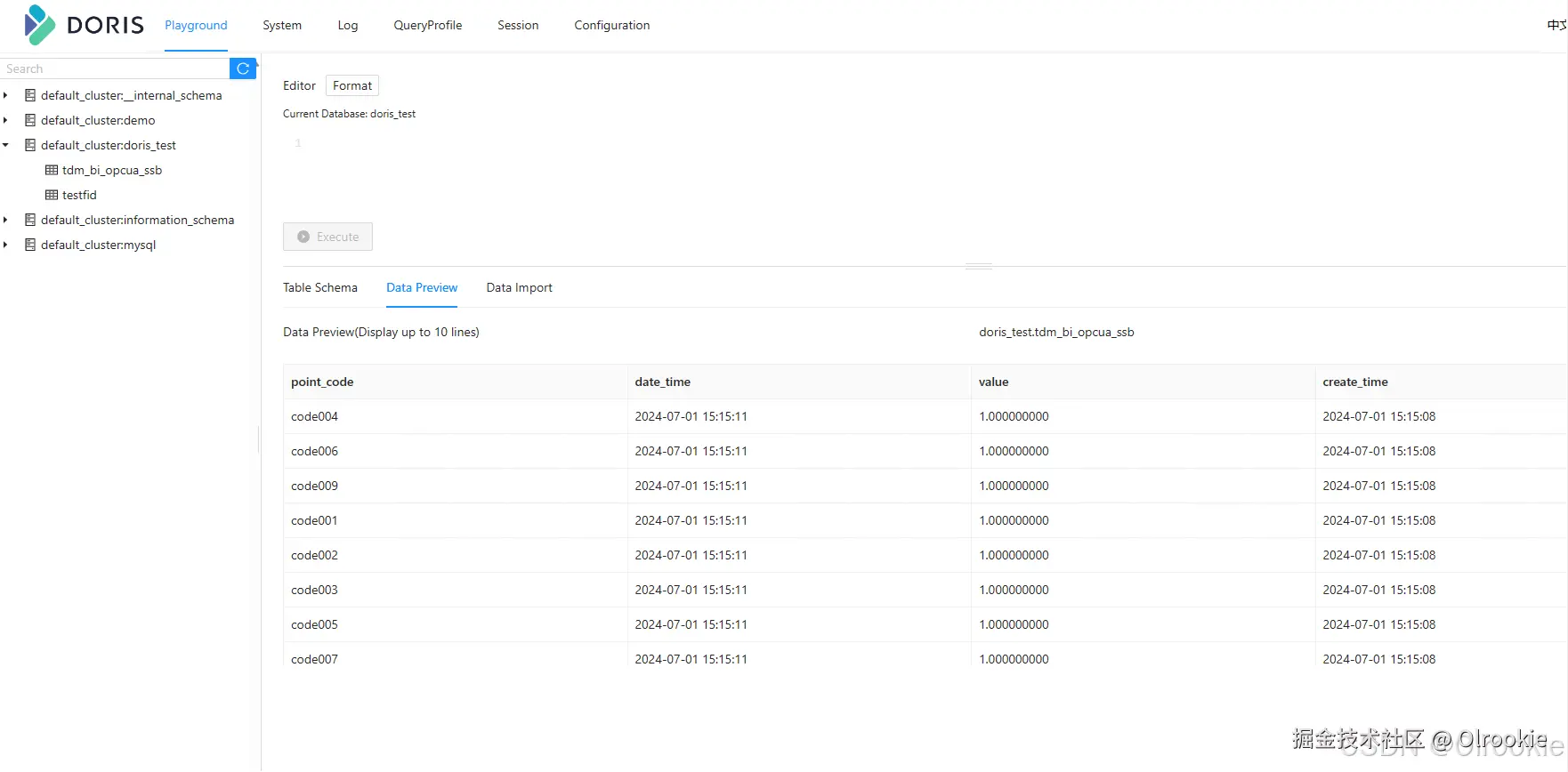Click the sidebar vertical splitter handle

click(259, 439)
